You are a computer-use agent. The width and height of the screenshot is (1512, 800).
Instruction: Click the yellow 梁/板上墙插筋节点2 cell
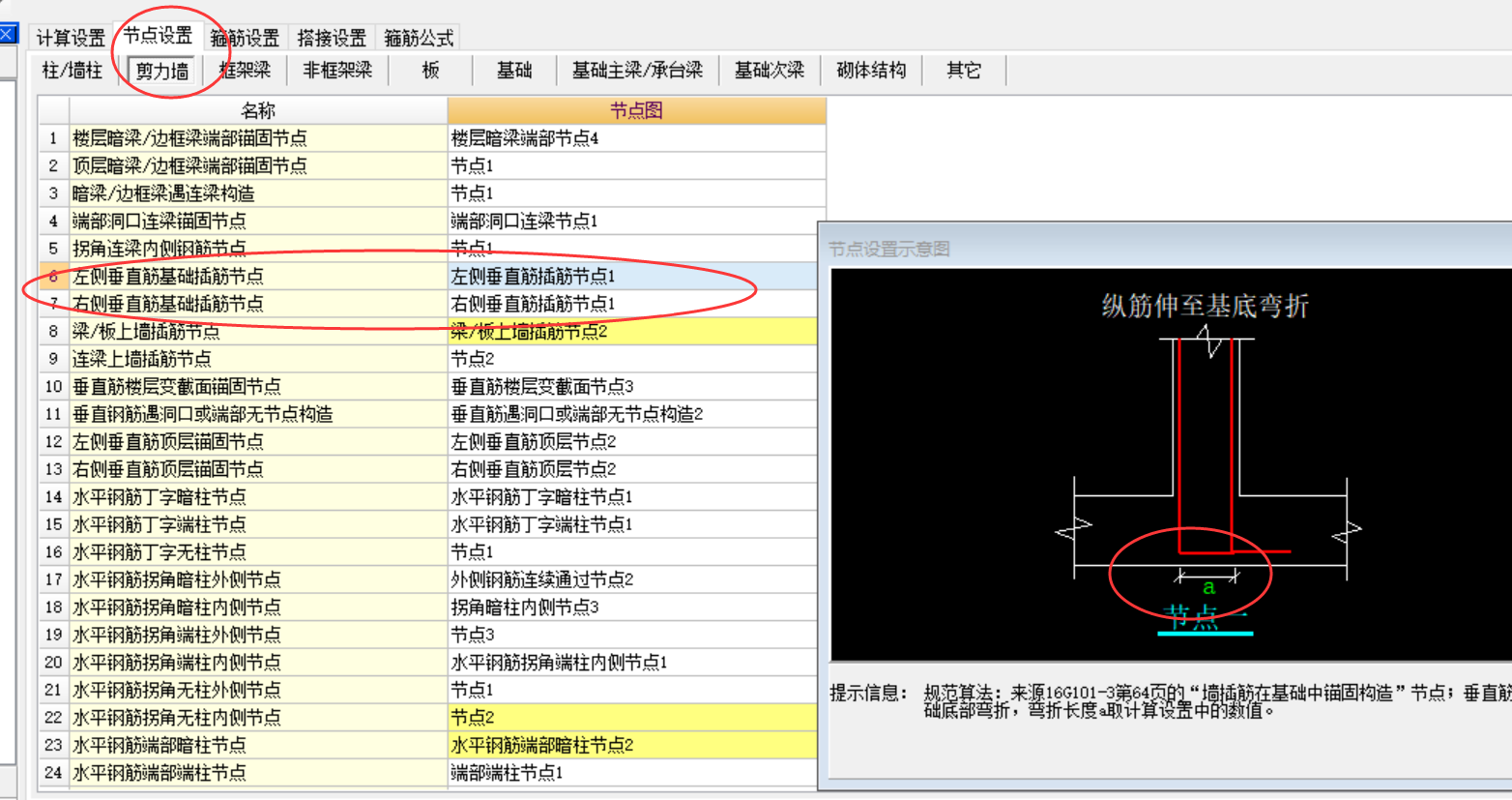pos(632,331)
